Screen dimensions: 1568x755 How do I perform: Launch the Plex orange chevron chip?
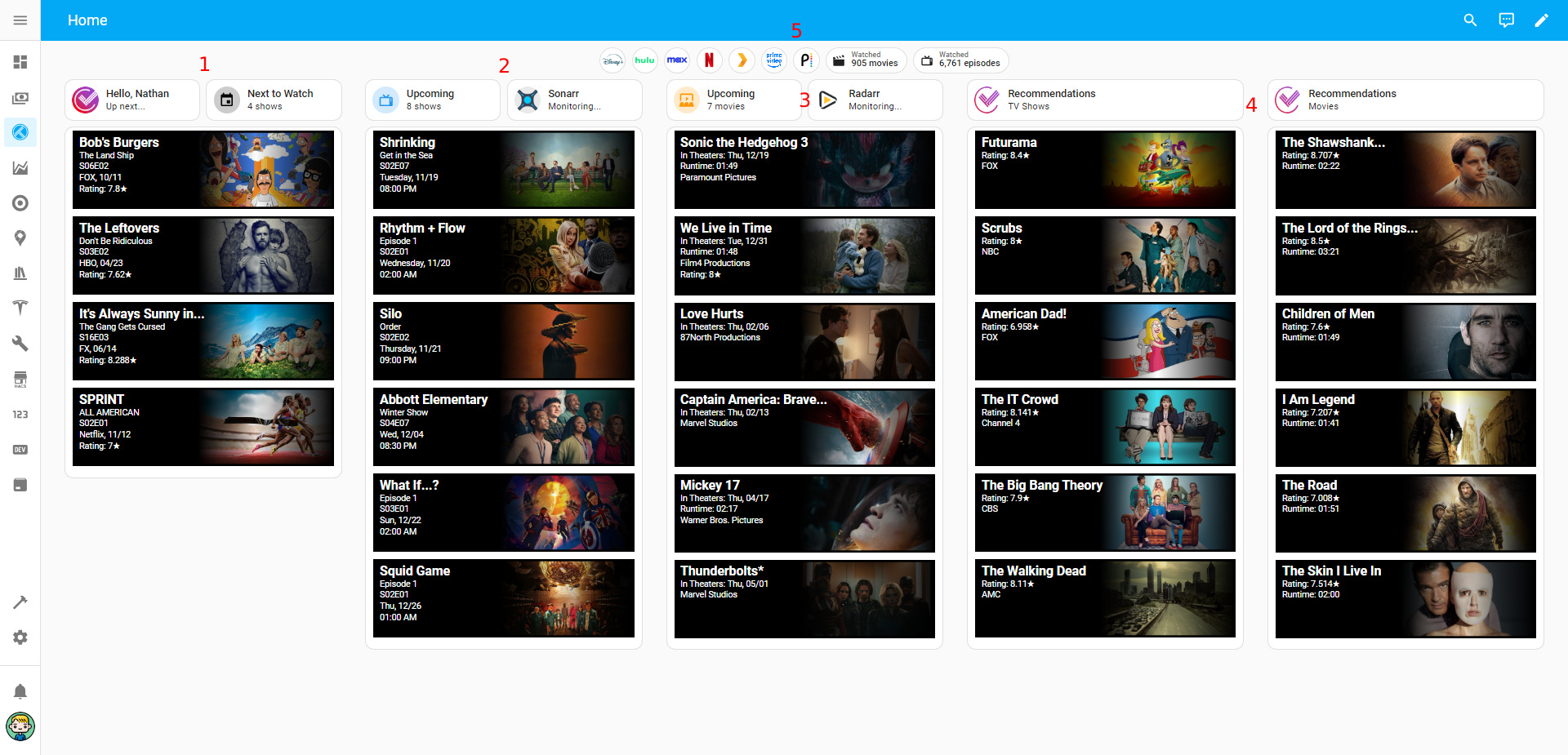tap(742, 60)
